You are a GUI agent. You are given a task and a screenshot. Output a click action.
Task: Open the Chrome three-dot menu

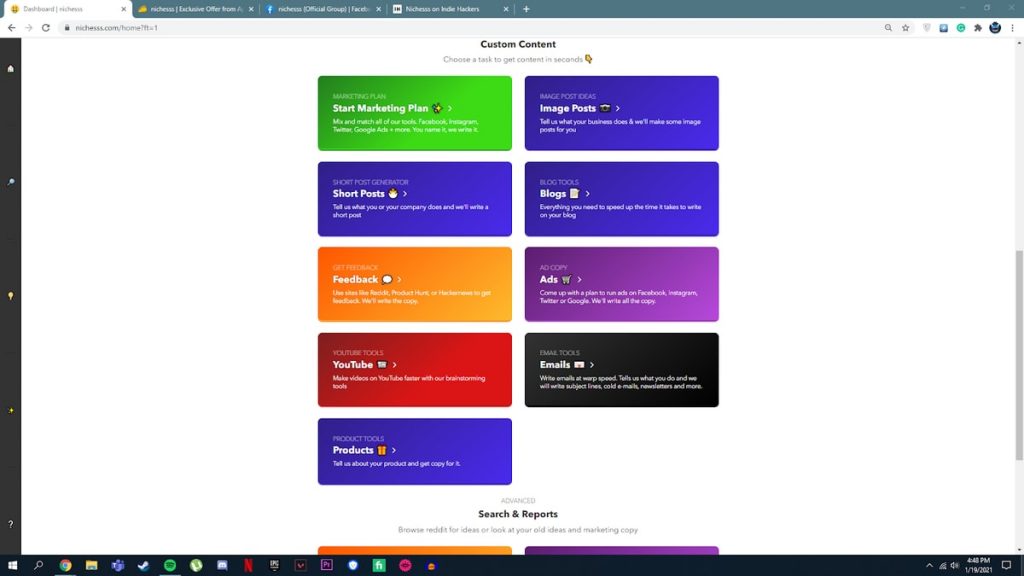pos(1012,28)
